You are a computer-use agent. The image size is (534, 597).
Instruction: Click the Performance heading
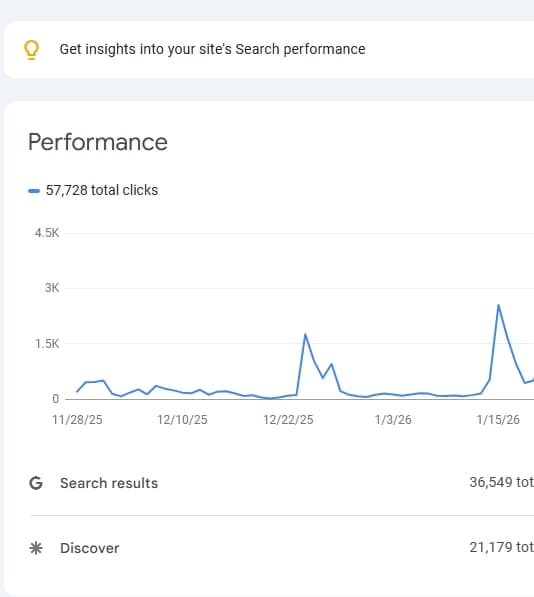[98, 142]
